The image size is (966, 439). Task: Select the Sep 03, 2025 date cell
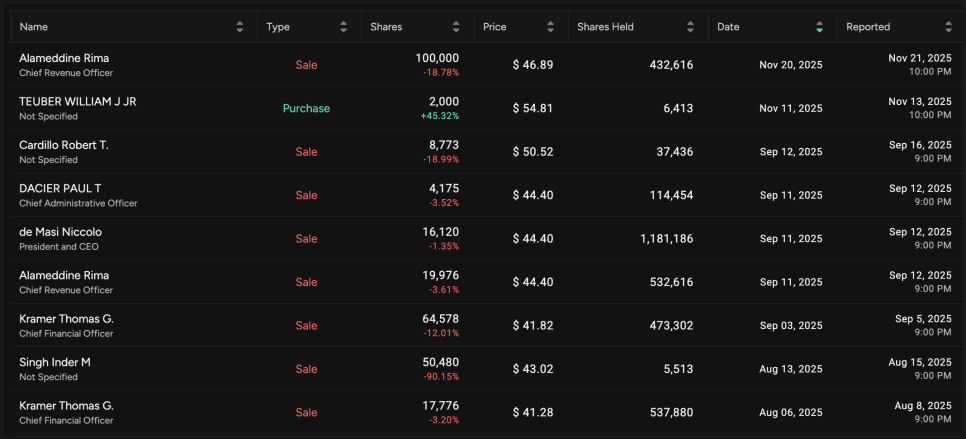point(790,325)
